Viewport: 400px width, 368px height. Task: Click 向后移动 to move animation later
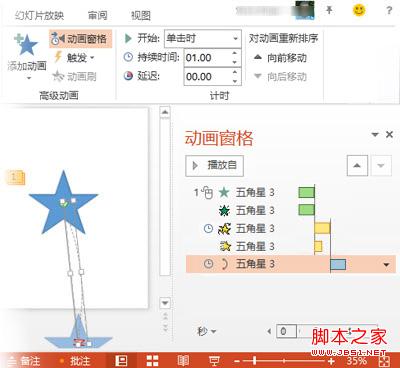280,77
